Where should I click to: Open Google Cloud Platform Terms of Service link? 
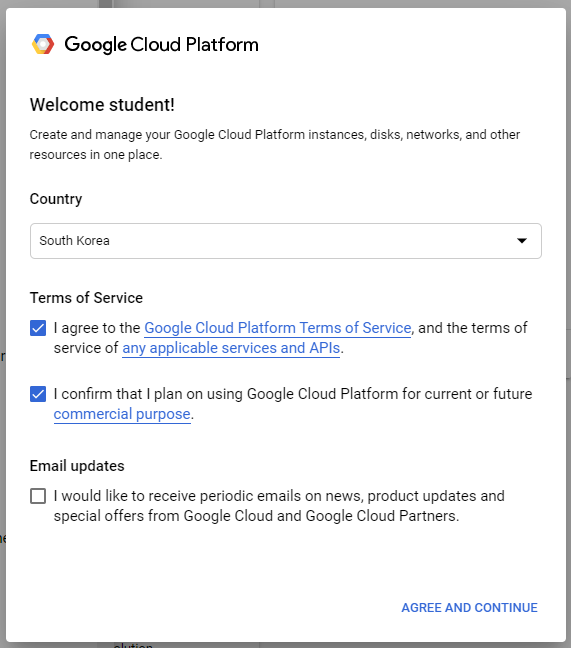278,328
